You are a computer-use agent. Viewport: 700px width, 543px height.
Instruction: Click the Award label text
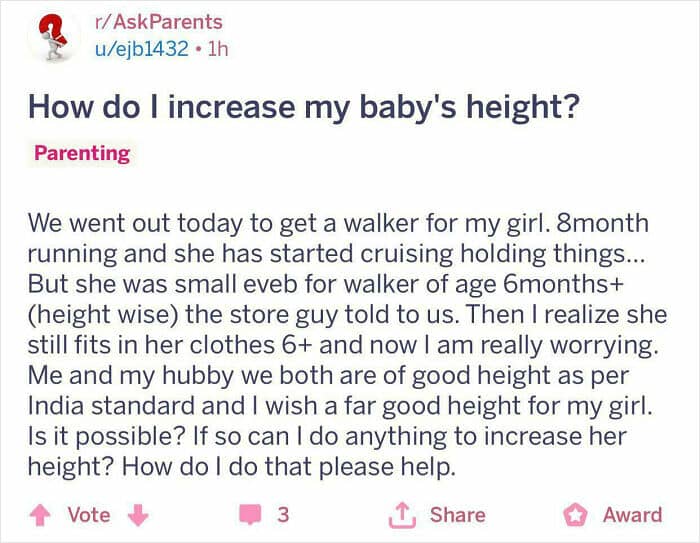[632, 515]
